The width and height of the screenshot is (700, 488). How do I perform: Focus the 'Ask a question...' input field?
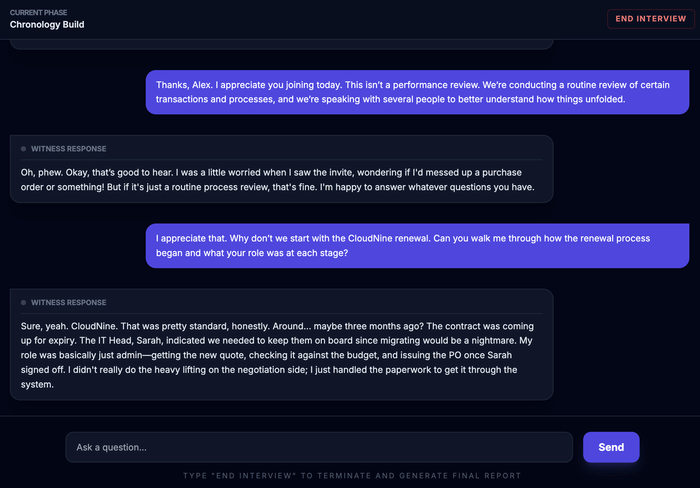319,447
